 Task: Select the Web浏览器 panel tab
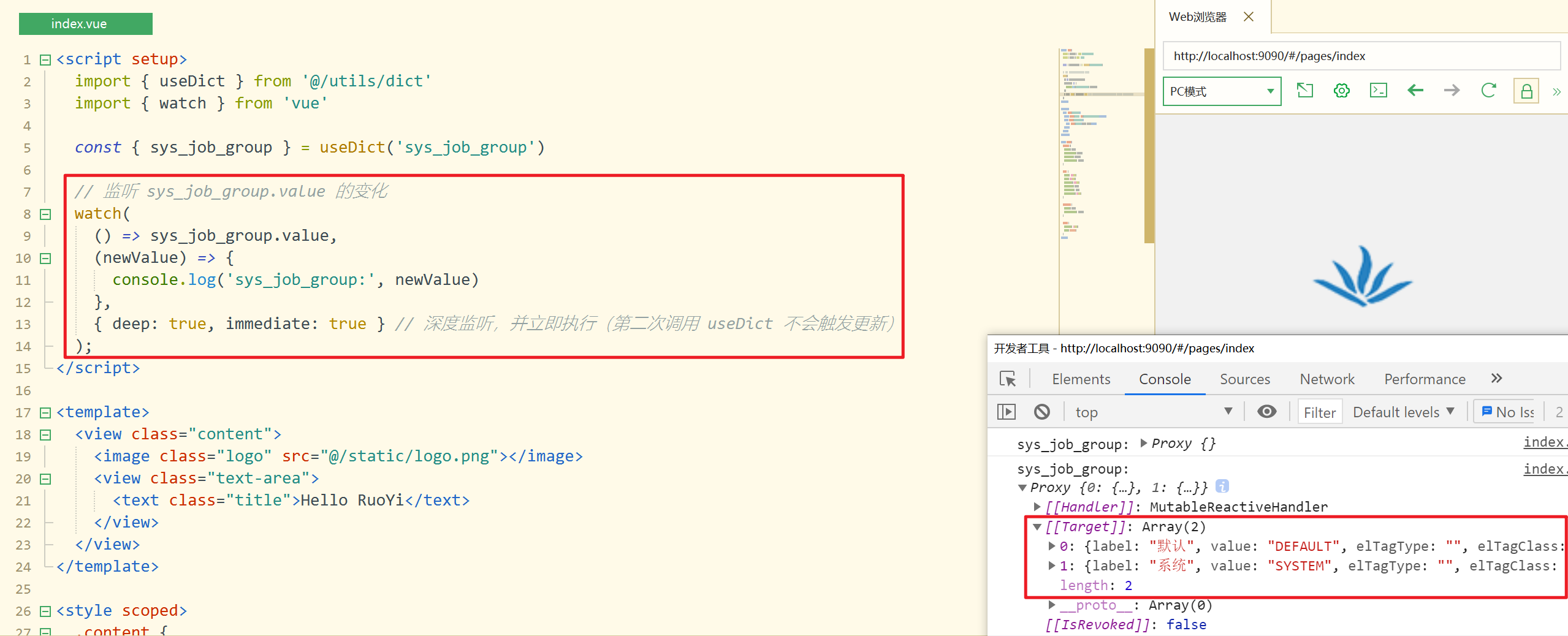tap(1197, 17)
